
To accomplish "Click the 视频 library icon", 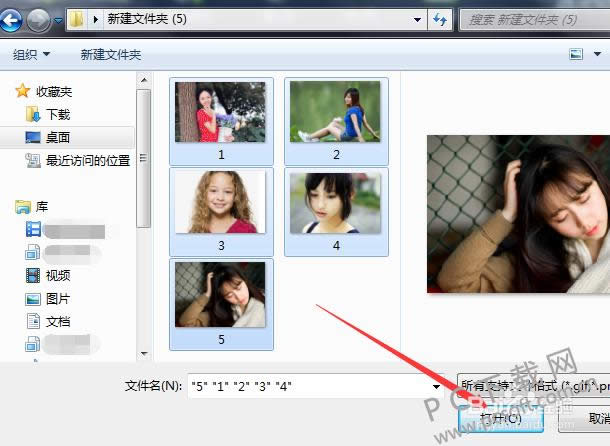I will [33, 275].
